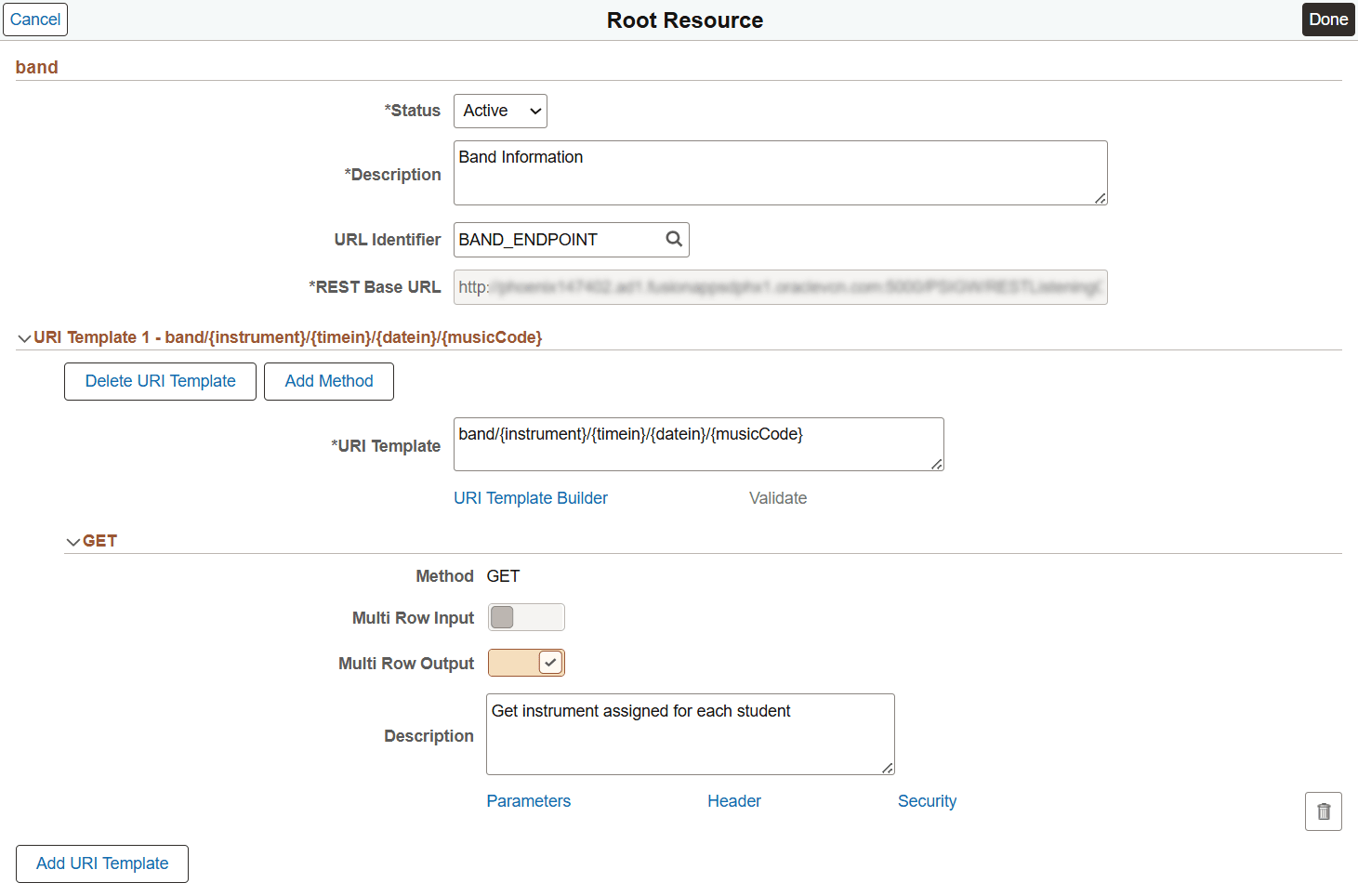Open the Status dropdown

click(499, 111)
